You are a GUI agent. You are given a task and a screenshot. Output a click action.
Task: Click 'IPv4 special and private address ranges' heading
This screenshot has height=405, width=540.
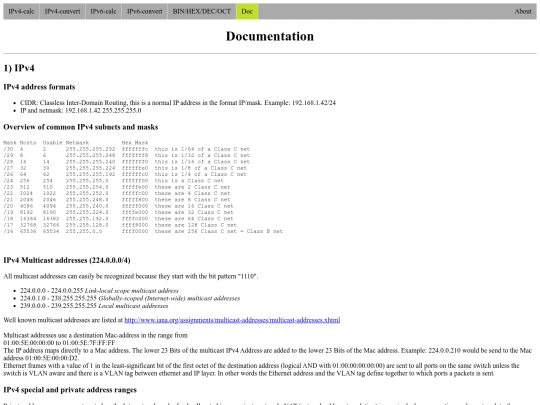click(x=70, y=390)
